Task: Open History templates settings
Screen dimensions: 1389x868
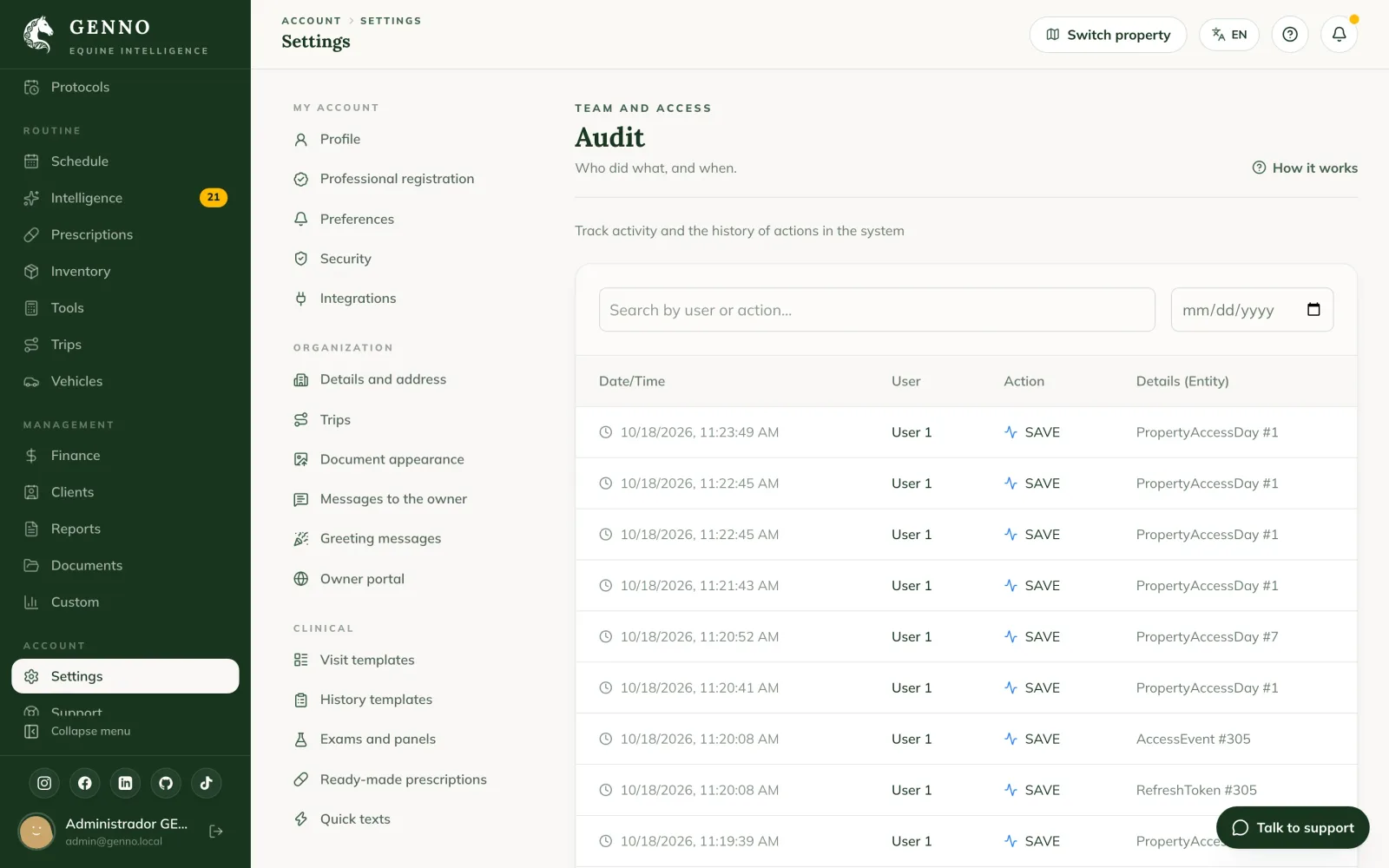Action: (x=363, y=700)
